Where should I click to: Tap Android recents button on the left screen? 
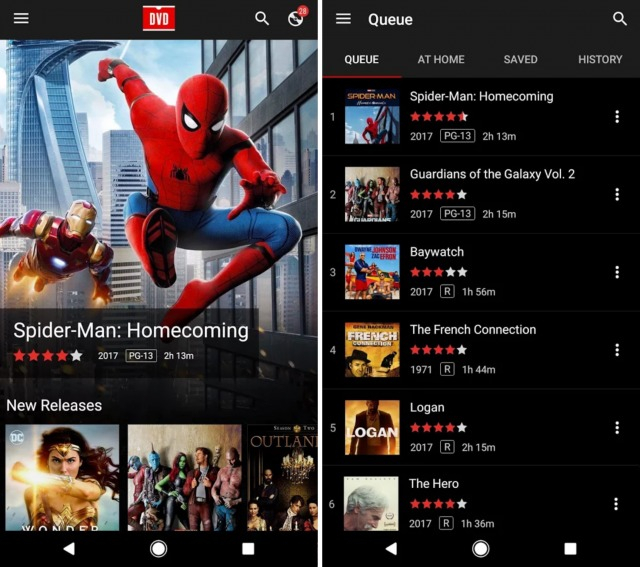(248, 549)
